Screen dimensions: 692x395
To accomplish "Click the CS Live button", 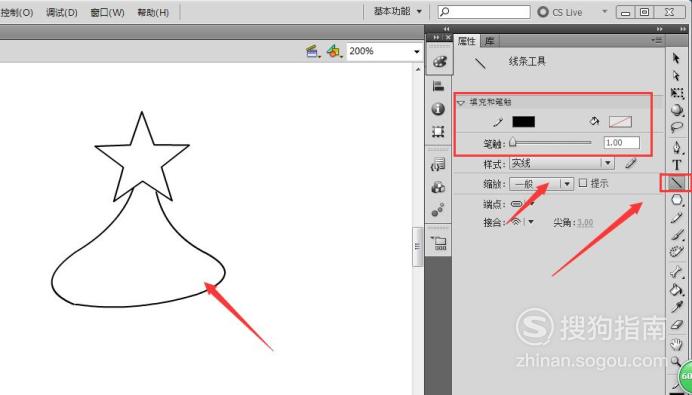I will tap(560, 12).
